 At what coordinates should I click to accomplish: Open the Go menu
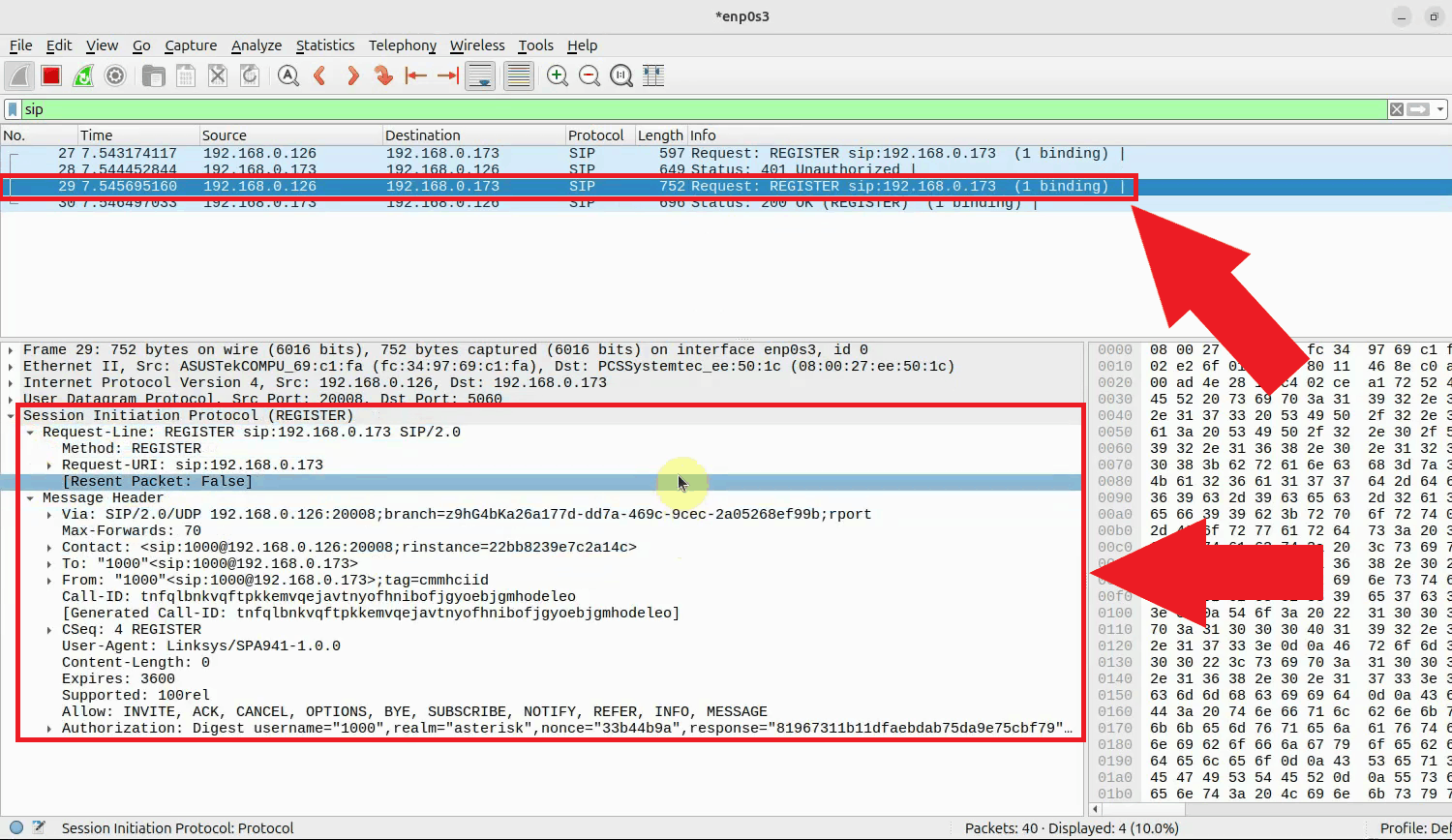pyautogui.click(x=141, y=45)
